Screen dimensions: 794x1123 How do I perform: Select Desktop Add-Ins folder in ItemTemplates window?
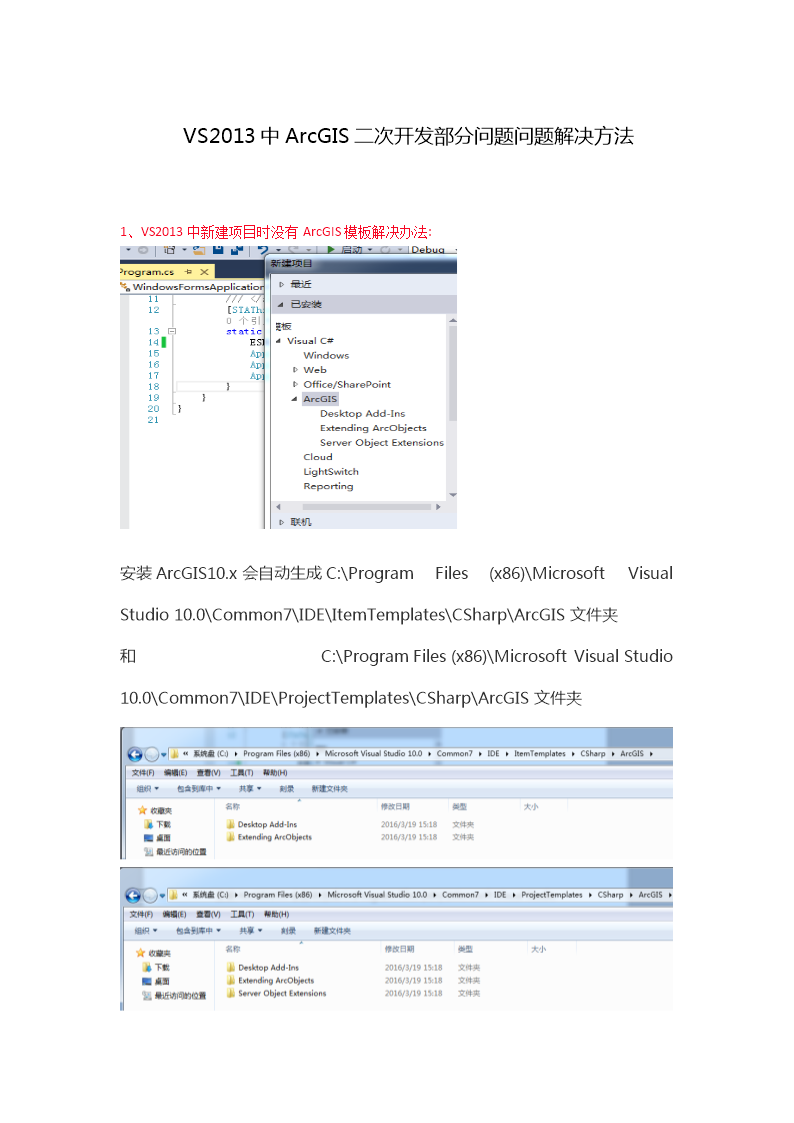point(262,824)
